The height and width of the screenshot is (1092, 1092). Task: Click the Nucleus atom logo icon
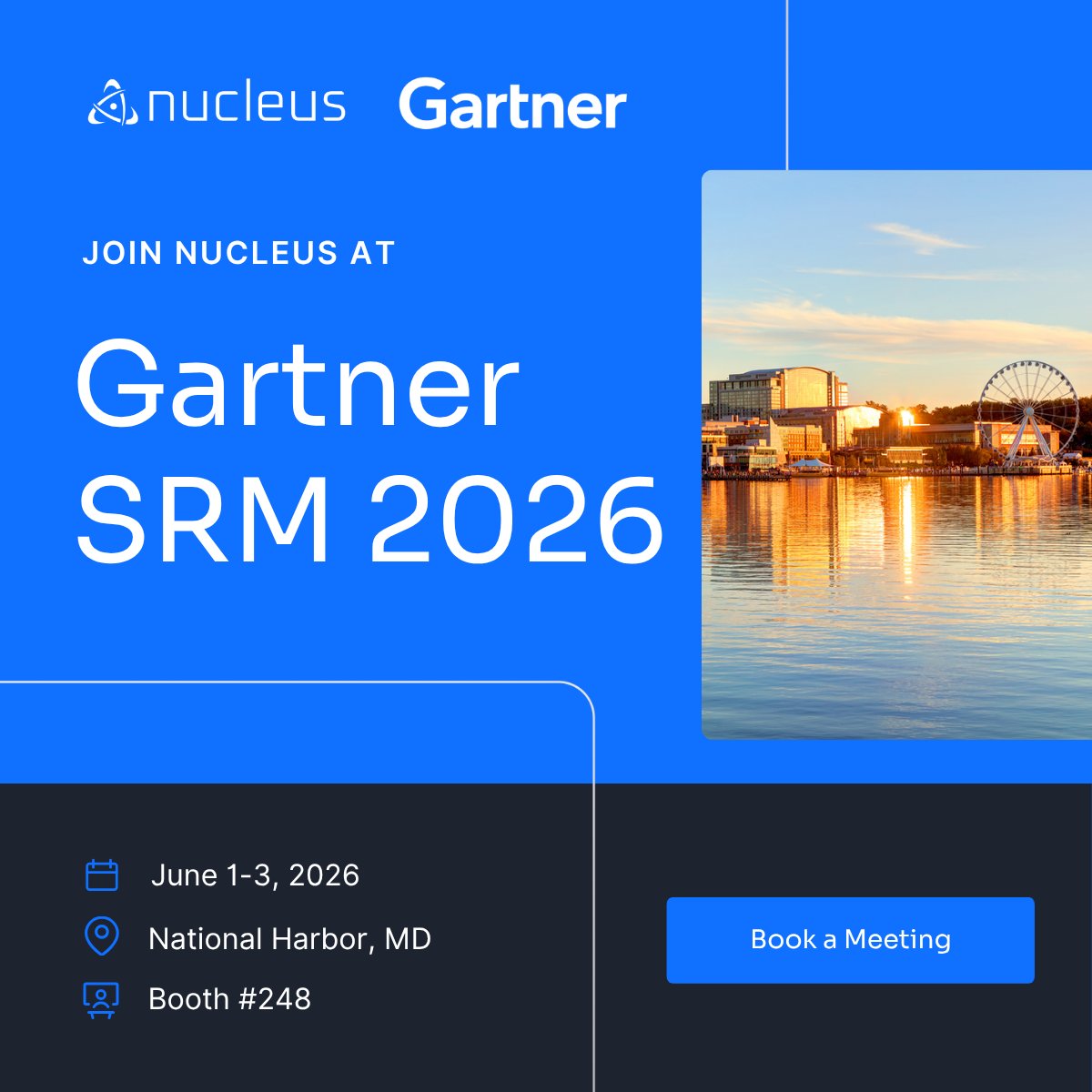click(113, 103)
